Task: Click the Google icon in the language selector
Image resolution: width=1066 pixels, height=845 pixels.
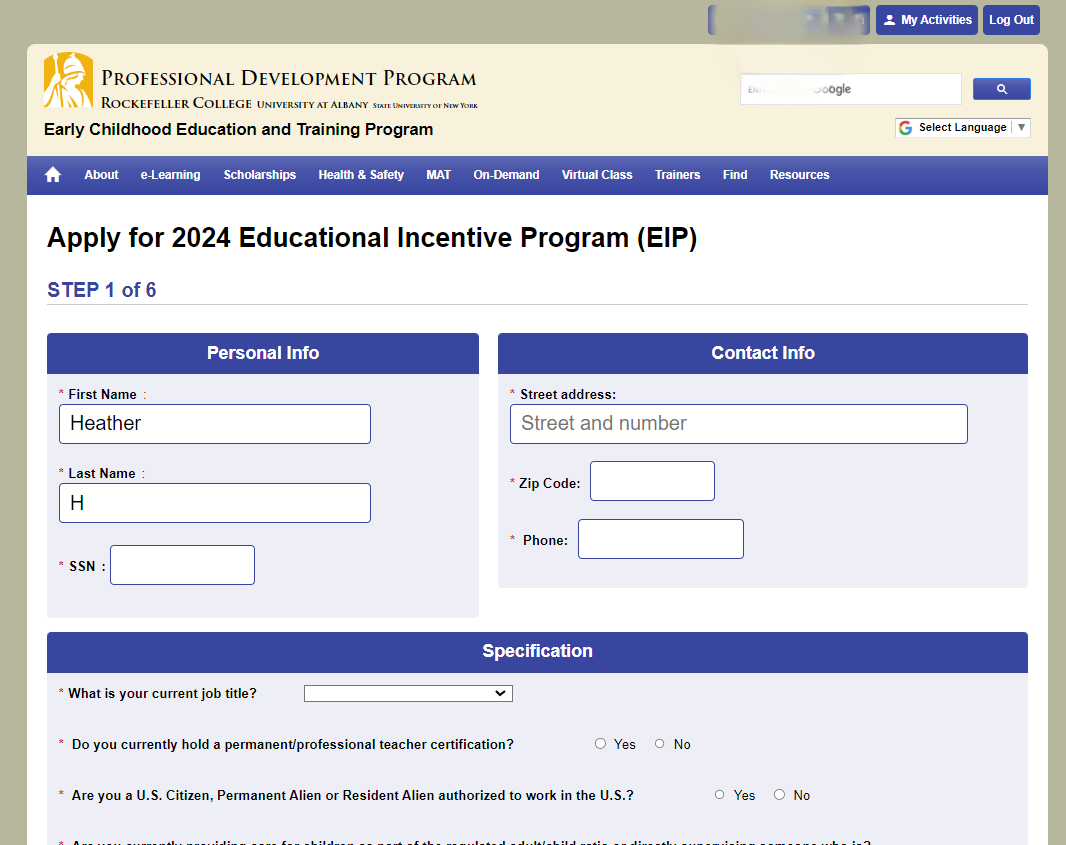Action: click(x=905, y=128)
